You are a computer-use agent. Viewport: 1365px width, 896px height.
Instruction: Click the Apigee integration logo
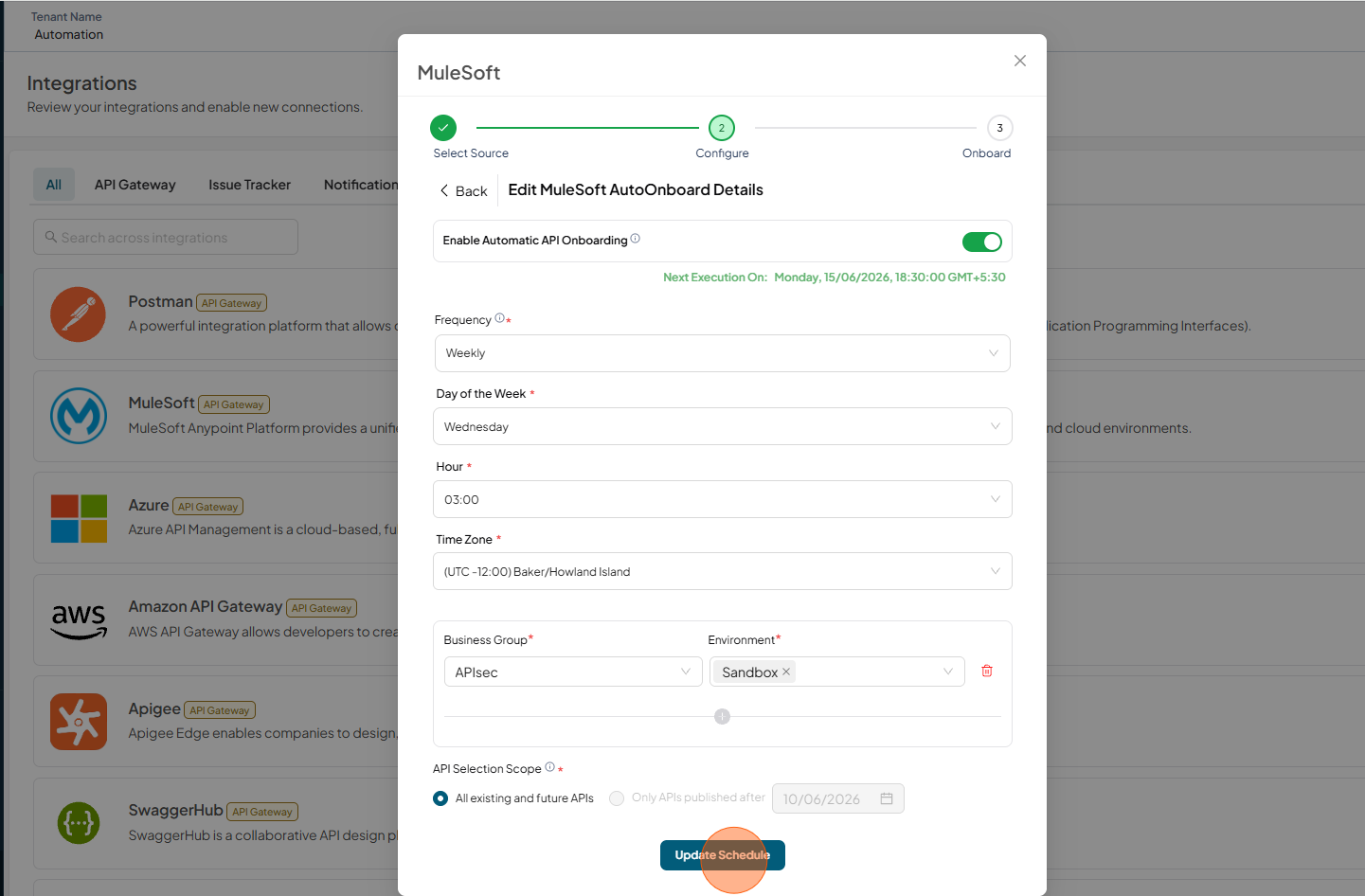78,722
